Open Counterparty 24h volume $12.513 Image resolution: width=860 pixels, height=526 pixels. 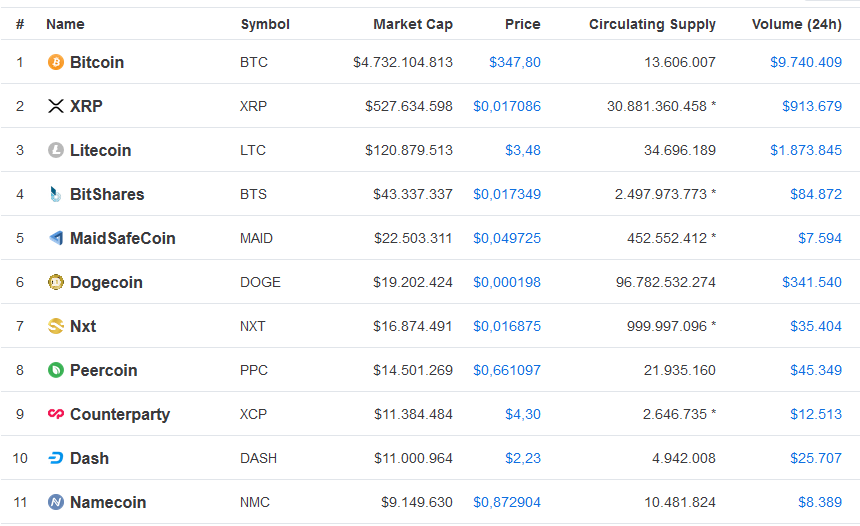pyautogui.click(x=816, y=414)
